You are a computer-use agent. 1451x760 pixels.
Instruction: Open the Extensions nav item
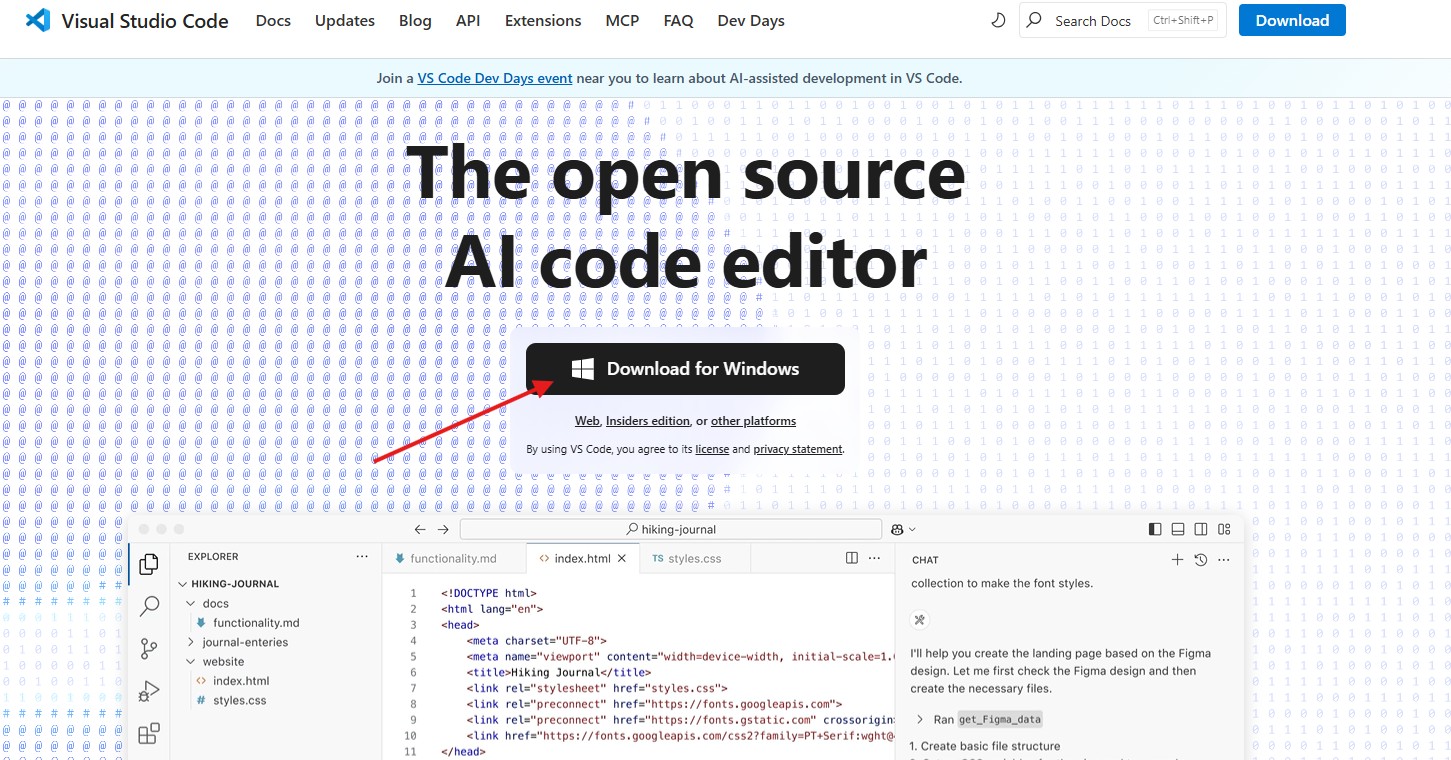[543, 20]
